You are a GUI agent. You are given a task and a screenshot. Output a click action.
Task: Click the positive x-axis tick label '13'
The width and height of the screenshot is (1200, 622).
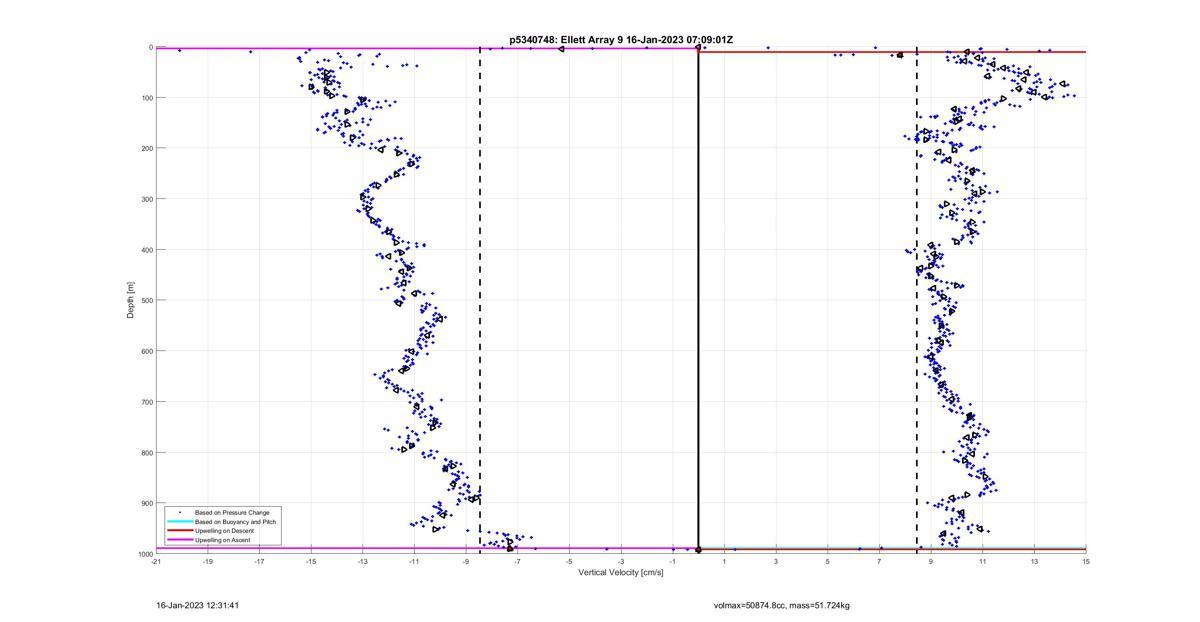[1035, 561]
